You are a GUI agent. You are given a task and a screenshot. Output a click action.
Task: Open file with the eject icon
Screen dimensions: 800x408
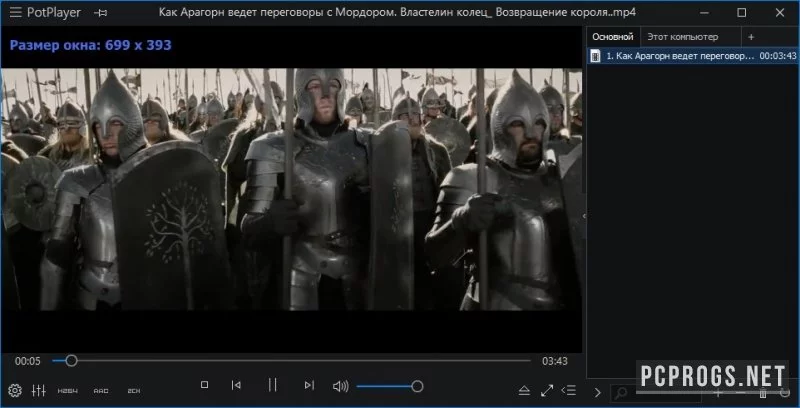point(524,391)
